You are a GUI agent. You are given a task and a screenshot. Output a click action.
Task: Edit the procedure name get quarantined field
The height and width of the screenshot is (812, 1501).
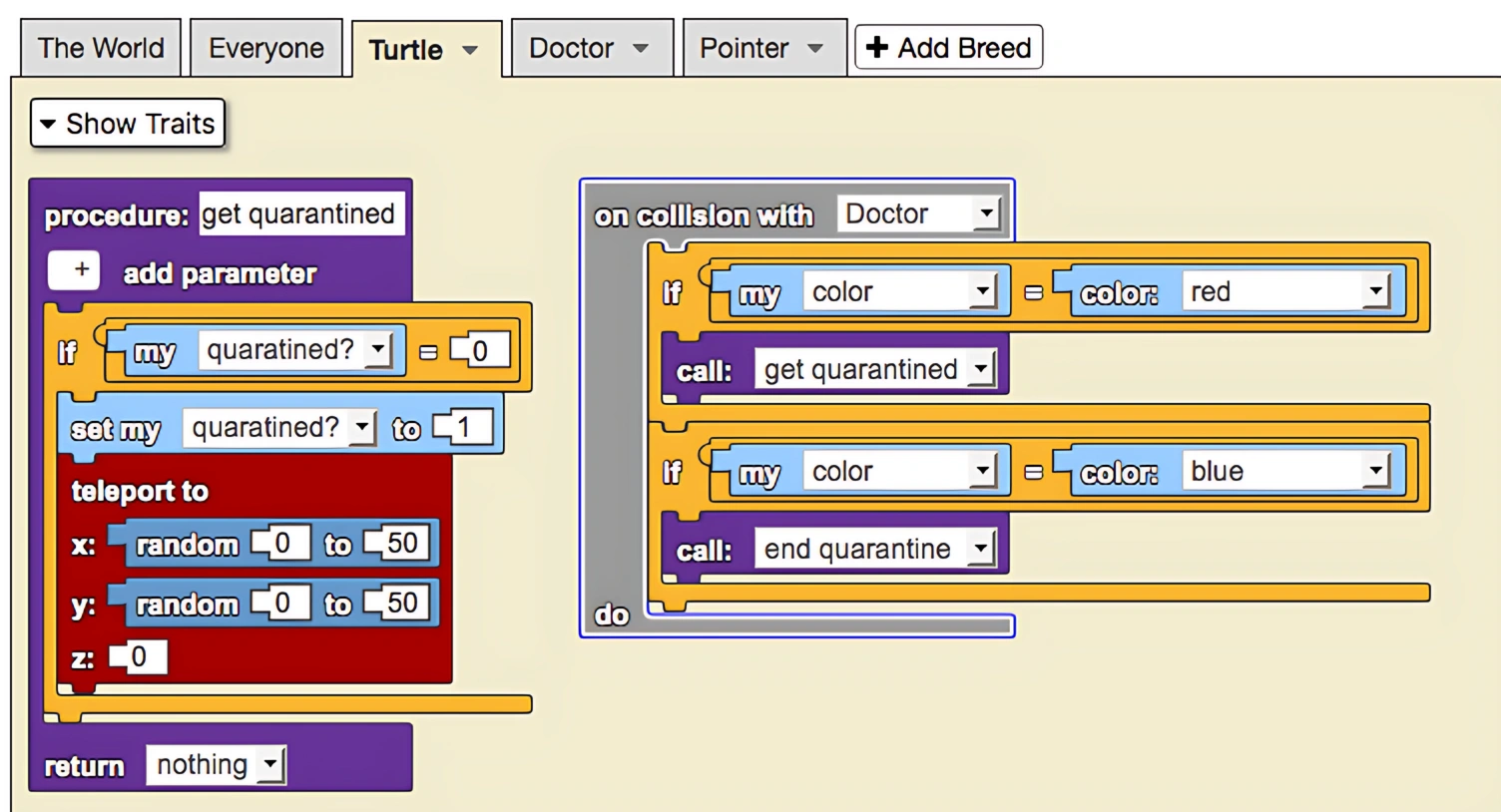click(300, 213)
